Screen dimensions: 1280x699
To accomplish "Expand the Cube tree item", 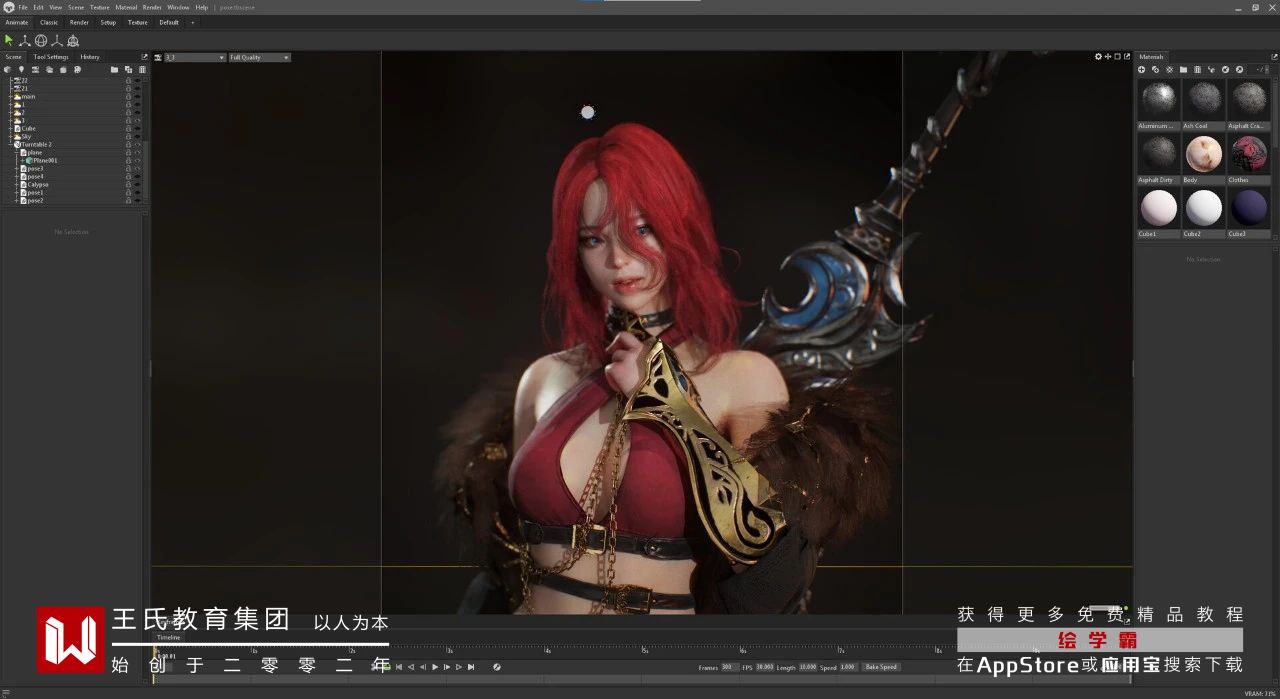I will (x=10, y=129).
